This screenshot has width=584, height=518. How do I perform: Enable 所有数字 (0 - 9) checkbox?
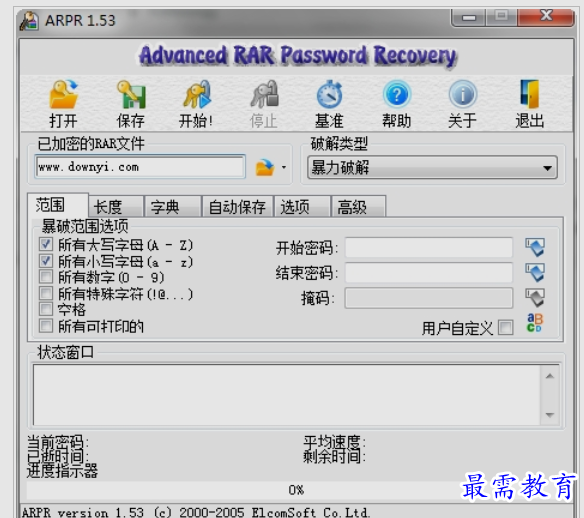(46, 277)
